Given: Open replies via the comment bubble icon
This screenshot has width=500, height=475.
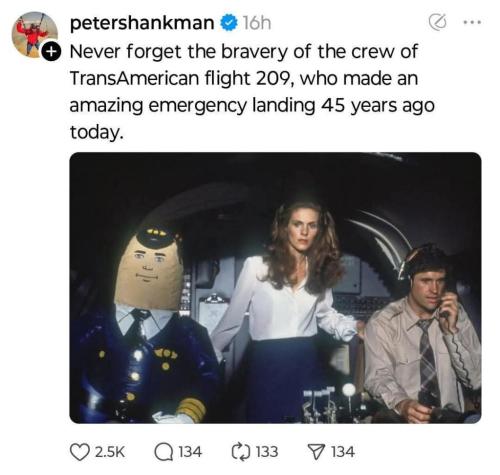Looking at the screenshot, I should tap(163, 452).
